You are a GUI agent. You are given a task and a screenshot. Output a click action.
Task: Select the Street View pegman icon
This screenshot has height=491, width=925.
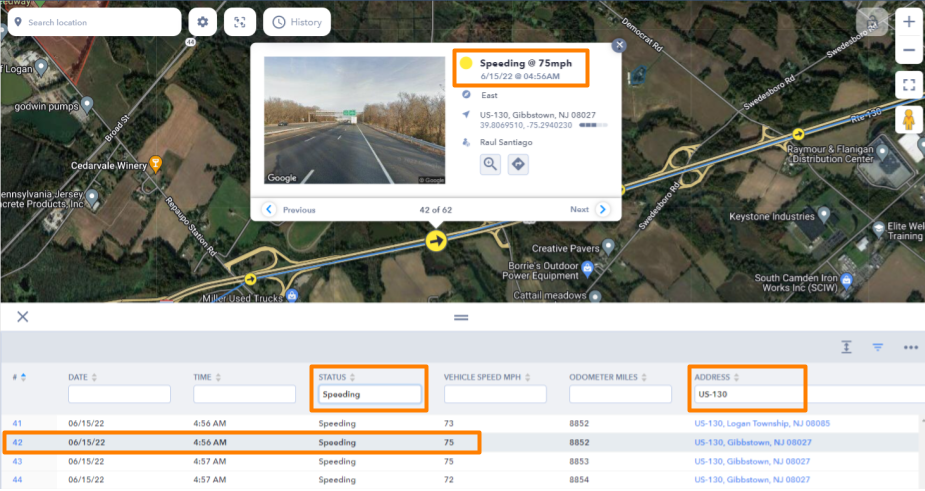[x=909, y=120]
